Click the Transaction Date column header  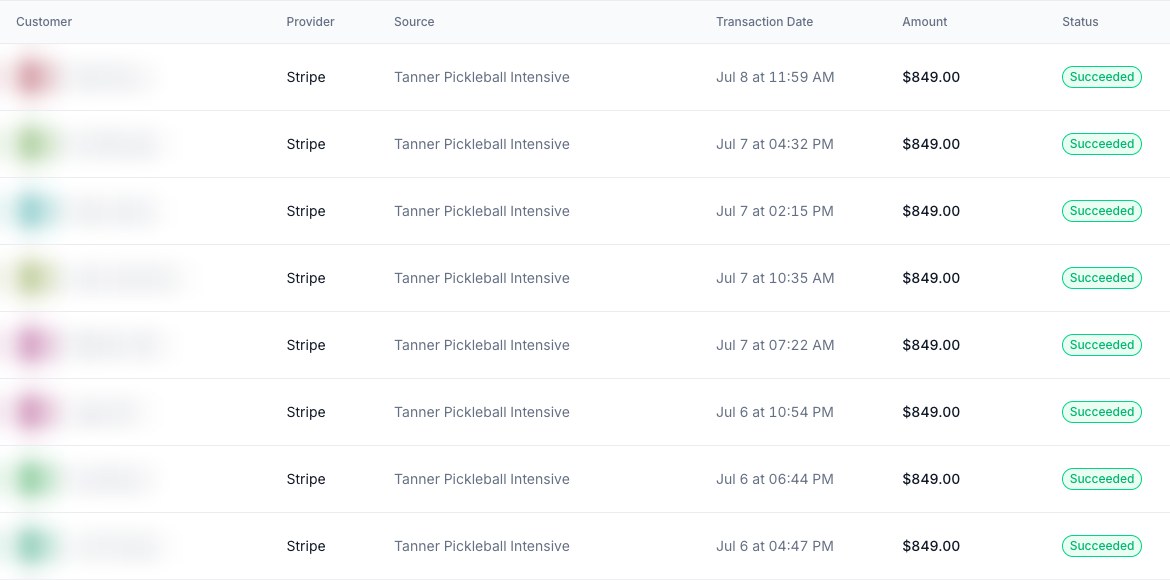764,22
